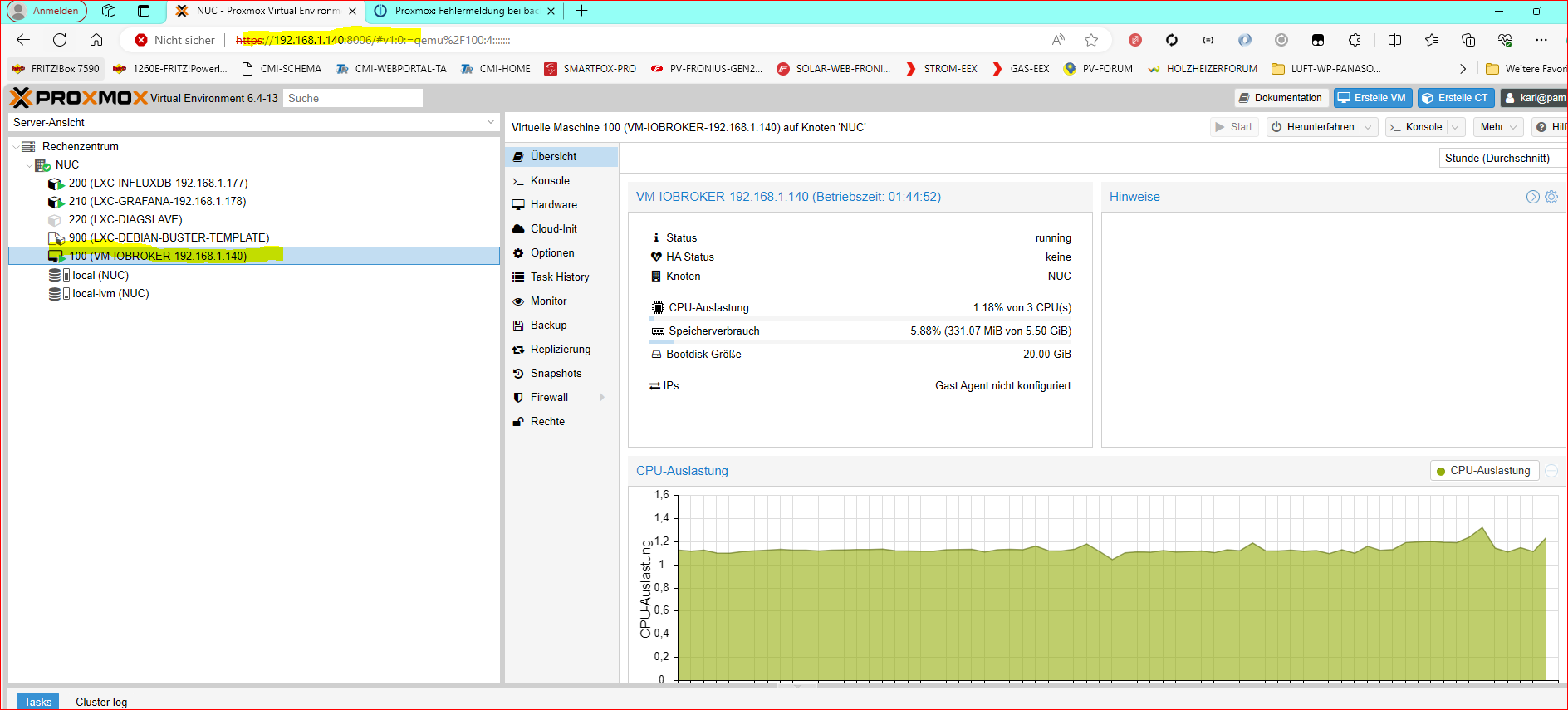Add page to favorites star
The image size is (1568, 710).
coord(1091,40)
